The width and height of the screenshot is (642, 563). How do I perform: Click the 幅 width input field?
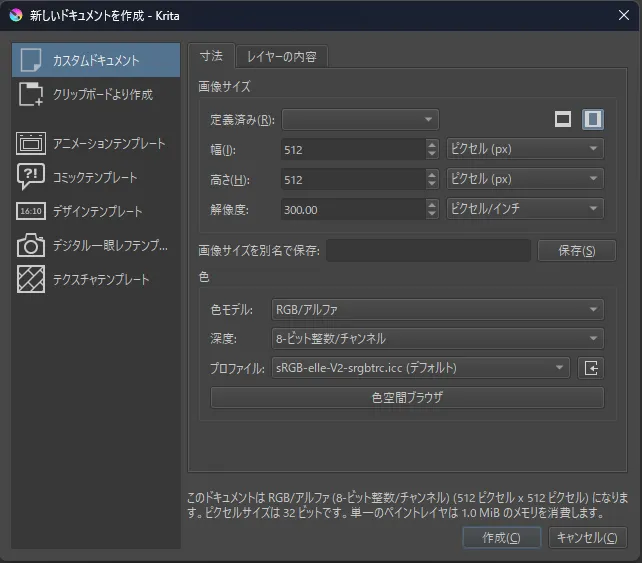click(x=354, y=149)
